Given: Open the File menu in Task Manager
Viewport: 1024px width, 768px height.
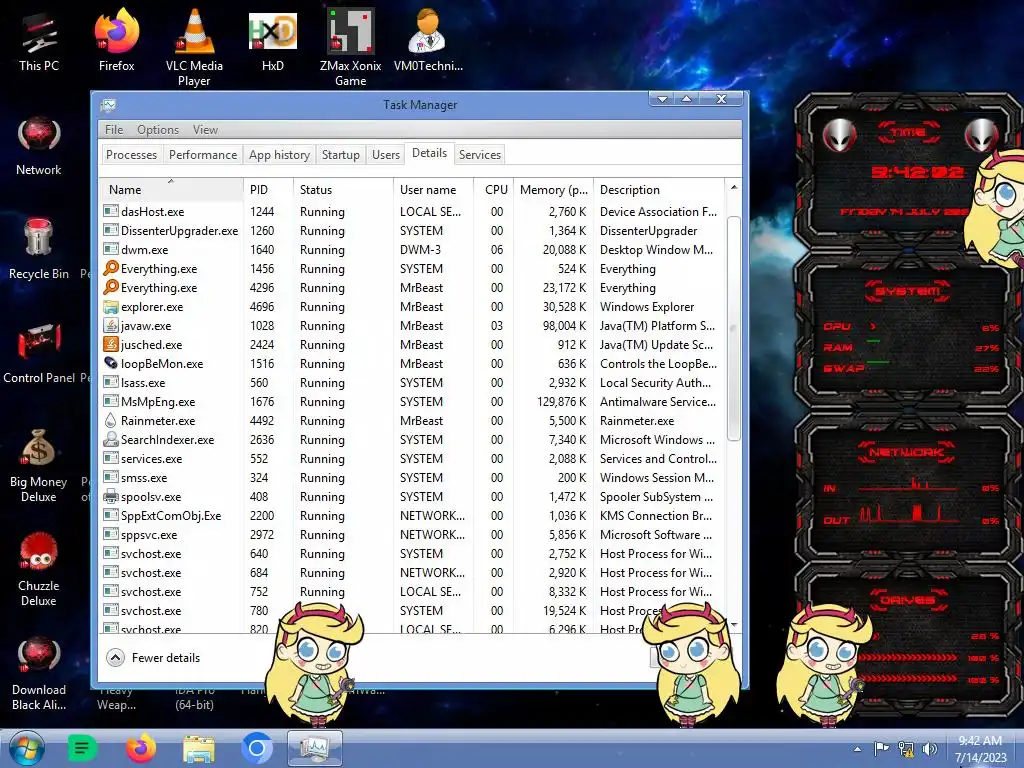Looking at the screenshot, I should point(114,129).
